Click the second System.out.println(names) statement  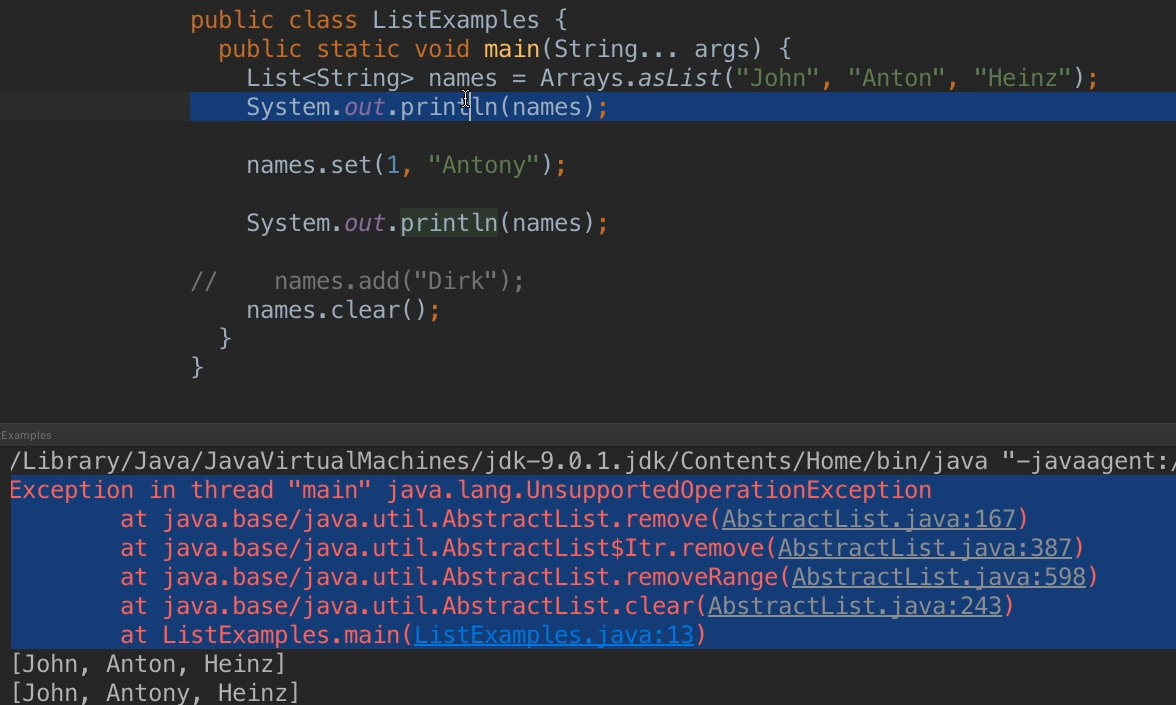click(x=427, y=224)
